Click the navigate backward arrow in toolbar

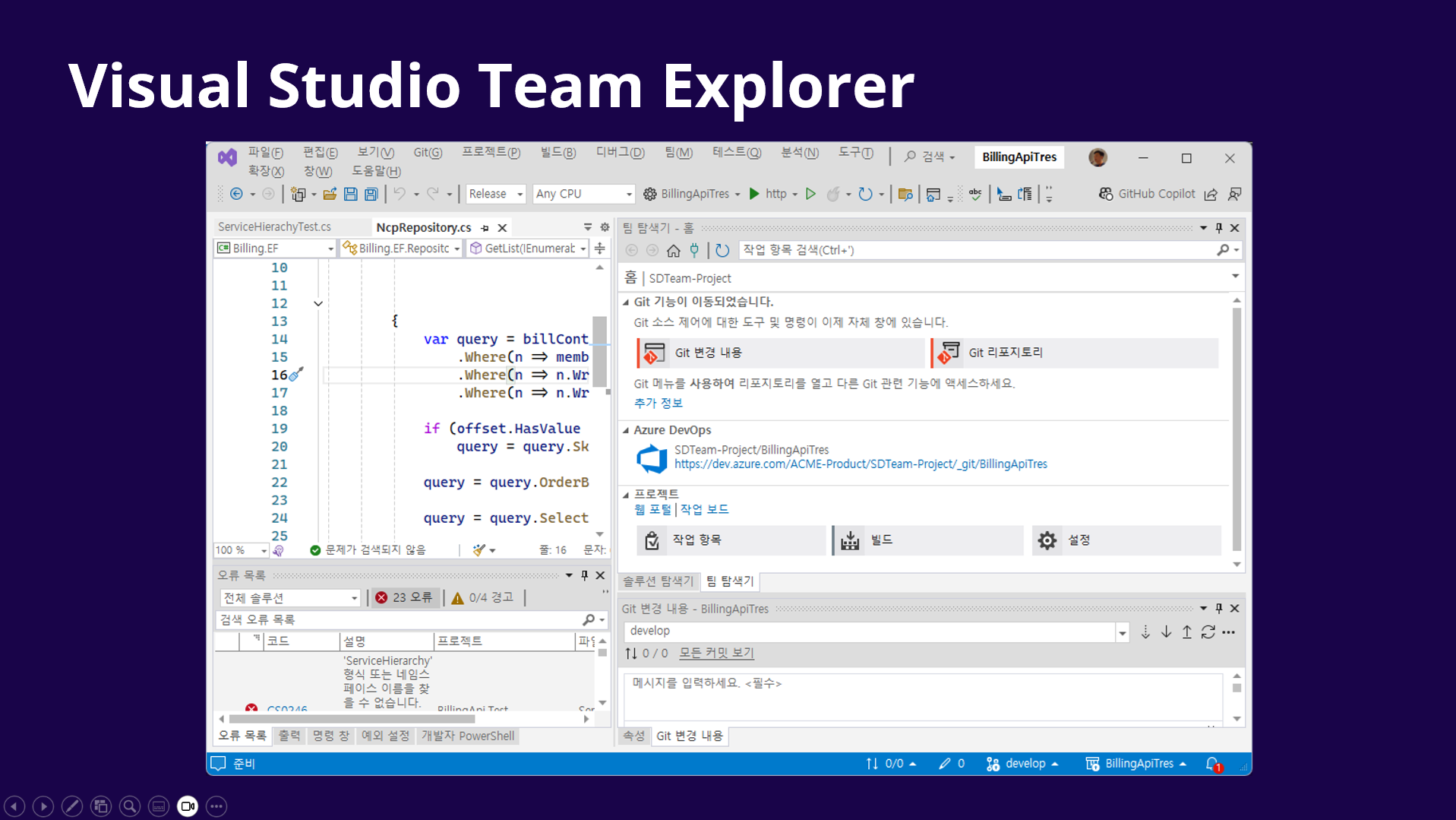[x=236, y=194]
